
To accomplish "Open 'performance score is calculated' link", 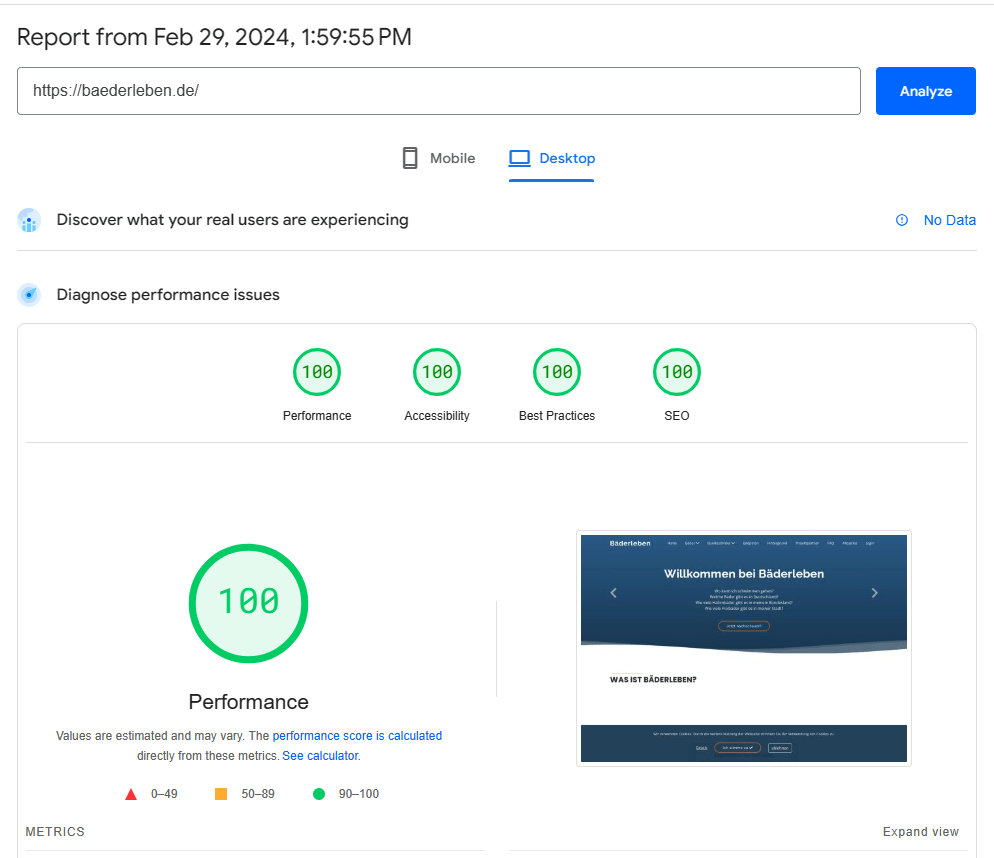I will pyautogui.click(x=357, y=736).
